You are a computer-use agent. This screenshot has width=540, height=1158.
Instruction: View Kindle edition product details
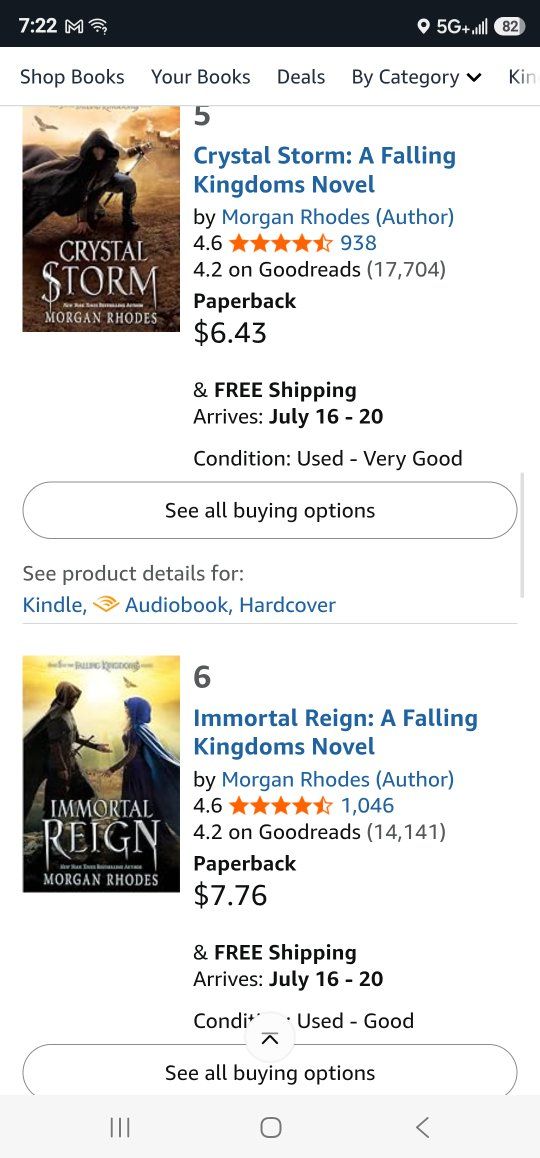coord(52,605)
